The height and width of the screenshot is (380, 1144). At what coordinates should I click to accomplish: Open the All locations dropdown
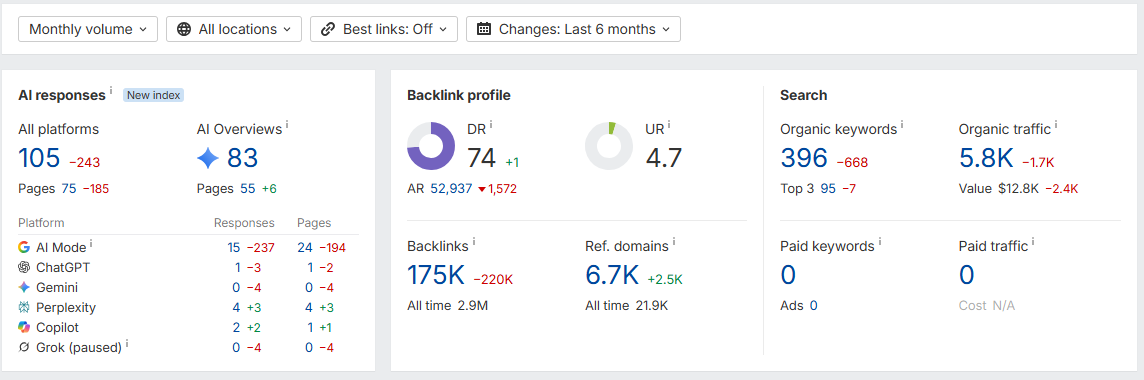[x=233, y=29]
